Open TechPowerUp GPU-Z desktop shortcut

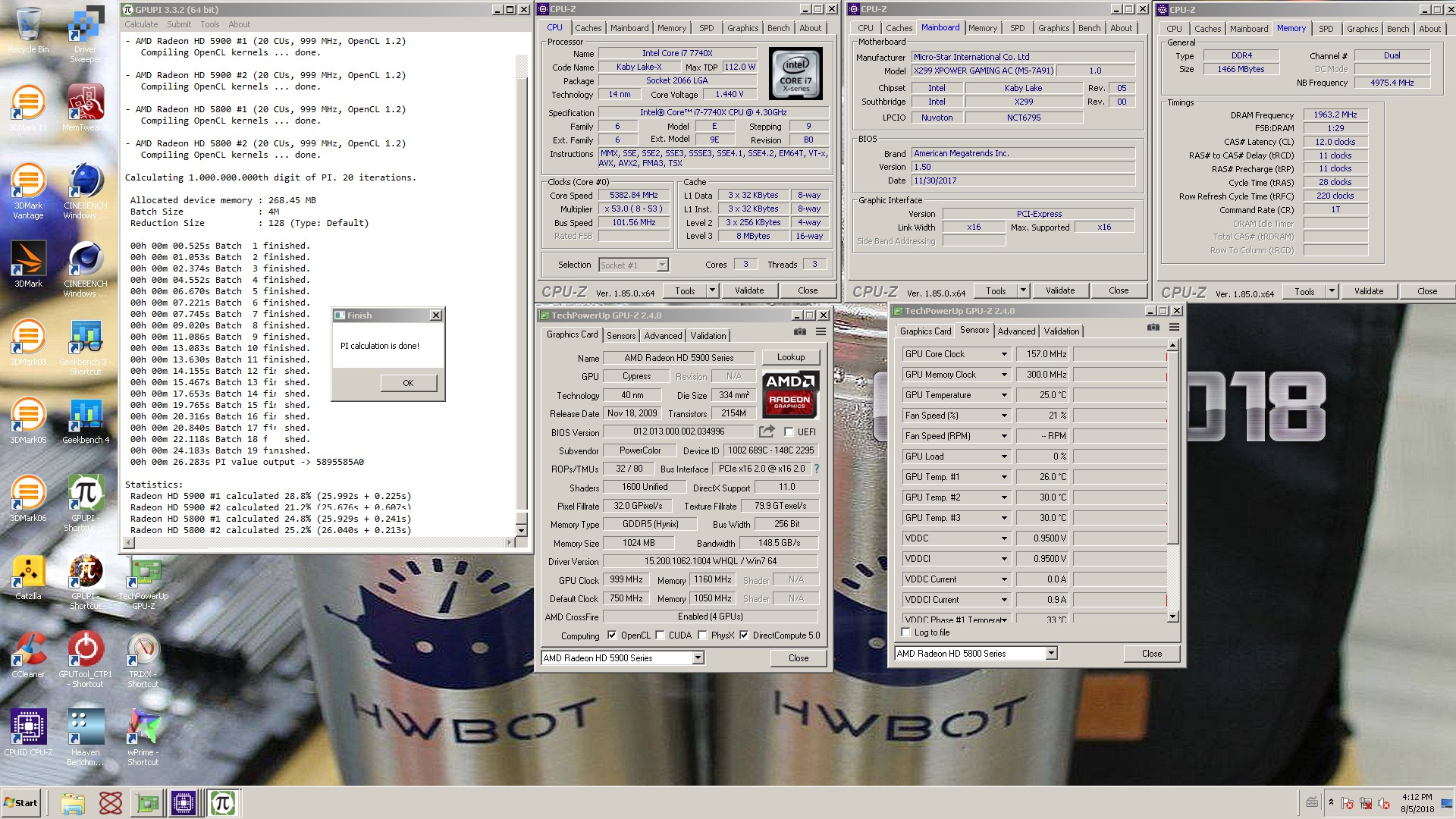tap(143, 583)
